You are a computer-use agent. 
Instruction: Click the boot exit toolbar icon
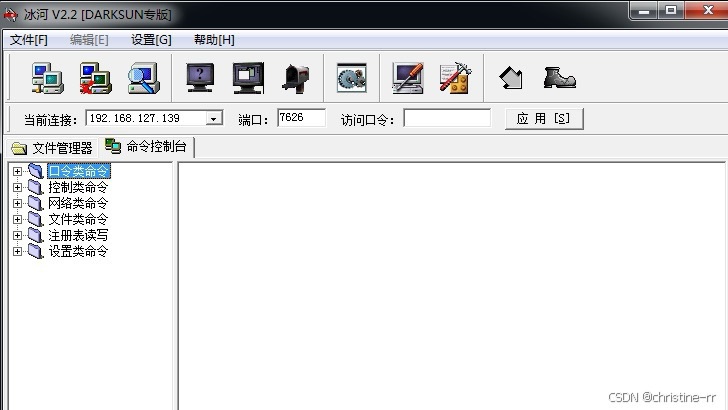[x=559, y=78]
